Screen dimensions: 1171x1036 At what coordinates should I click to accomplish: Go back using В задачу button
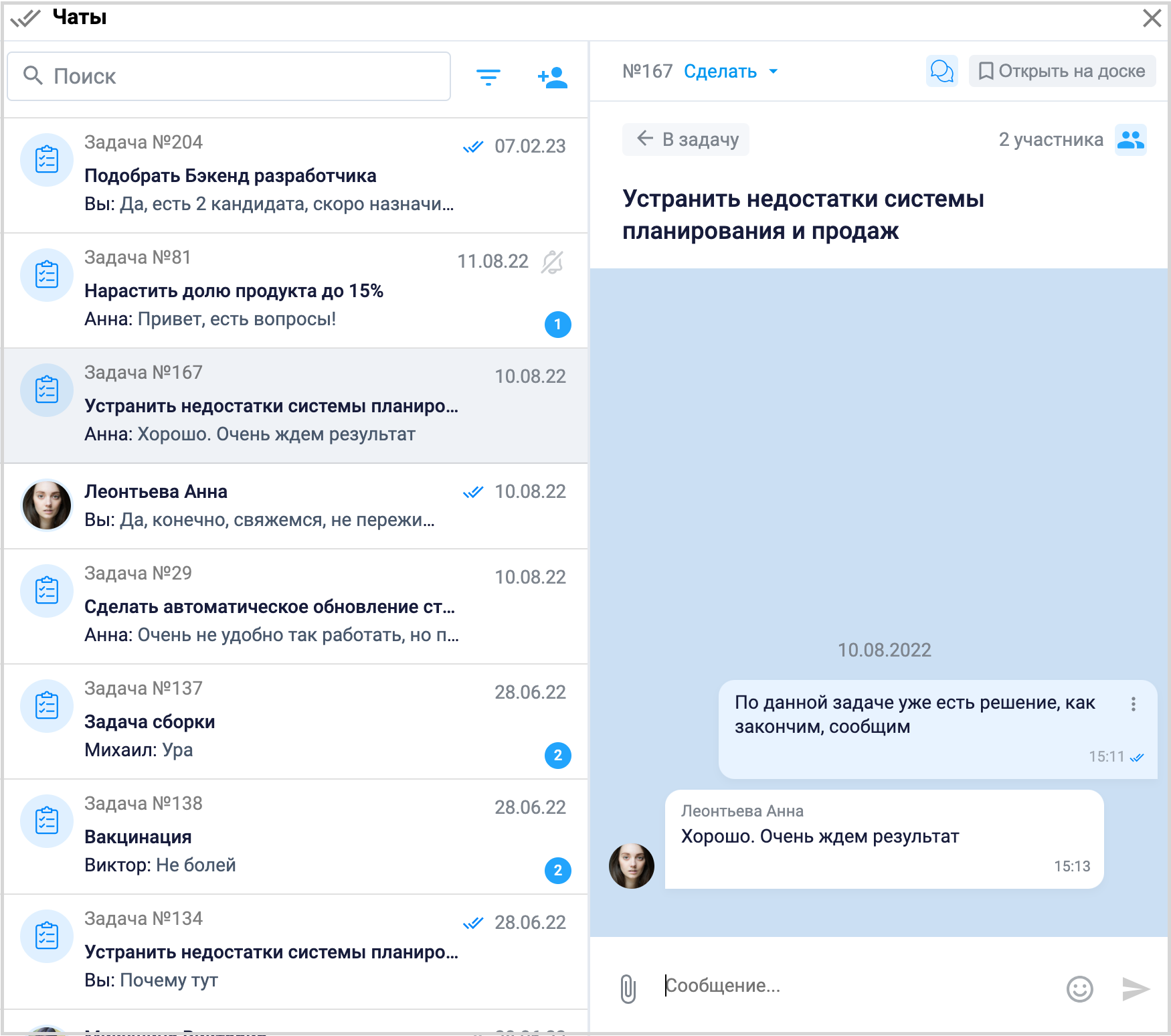pos(686,139)
